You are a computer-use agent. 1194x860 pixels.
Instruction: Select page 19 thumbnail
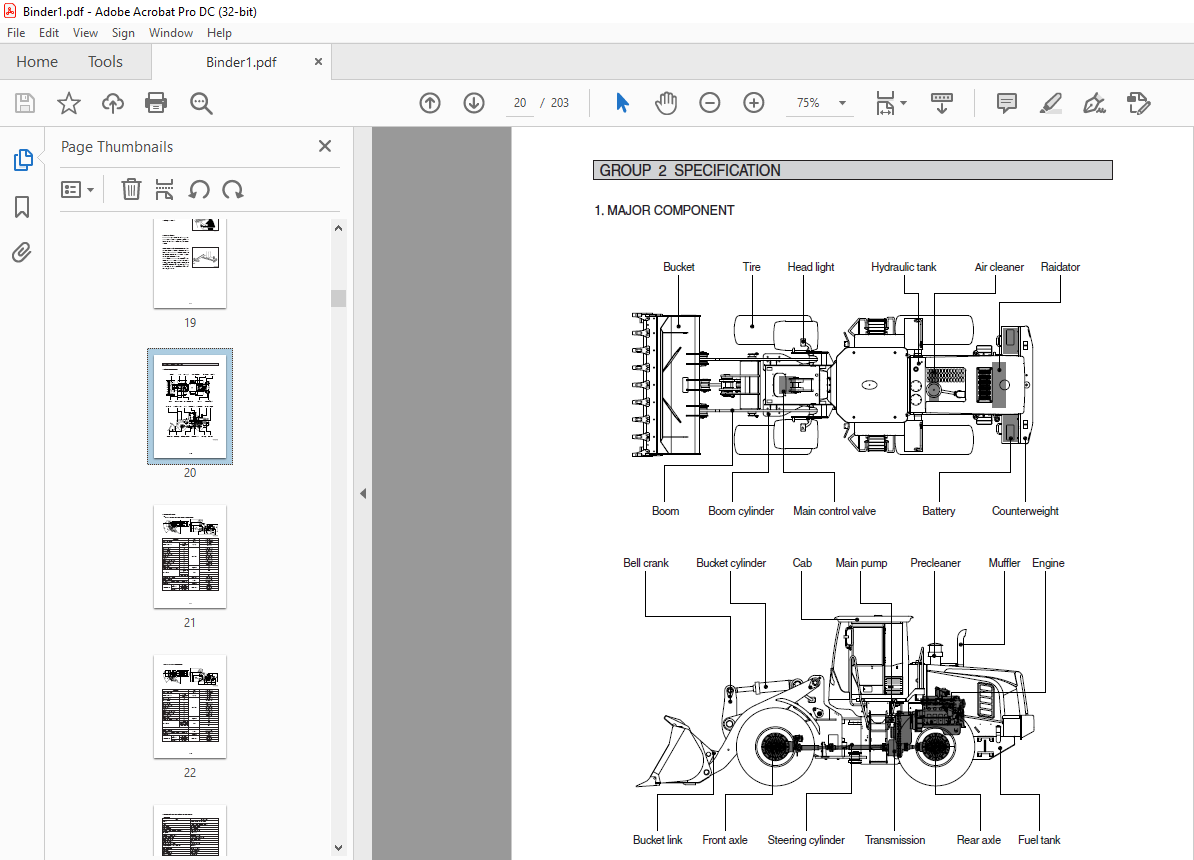pos(190,263)
